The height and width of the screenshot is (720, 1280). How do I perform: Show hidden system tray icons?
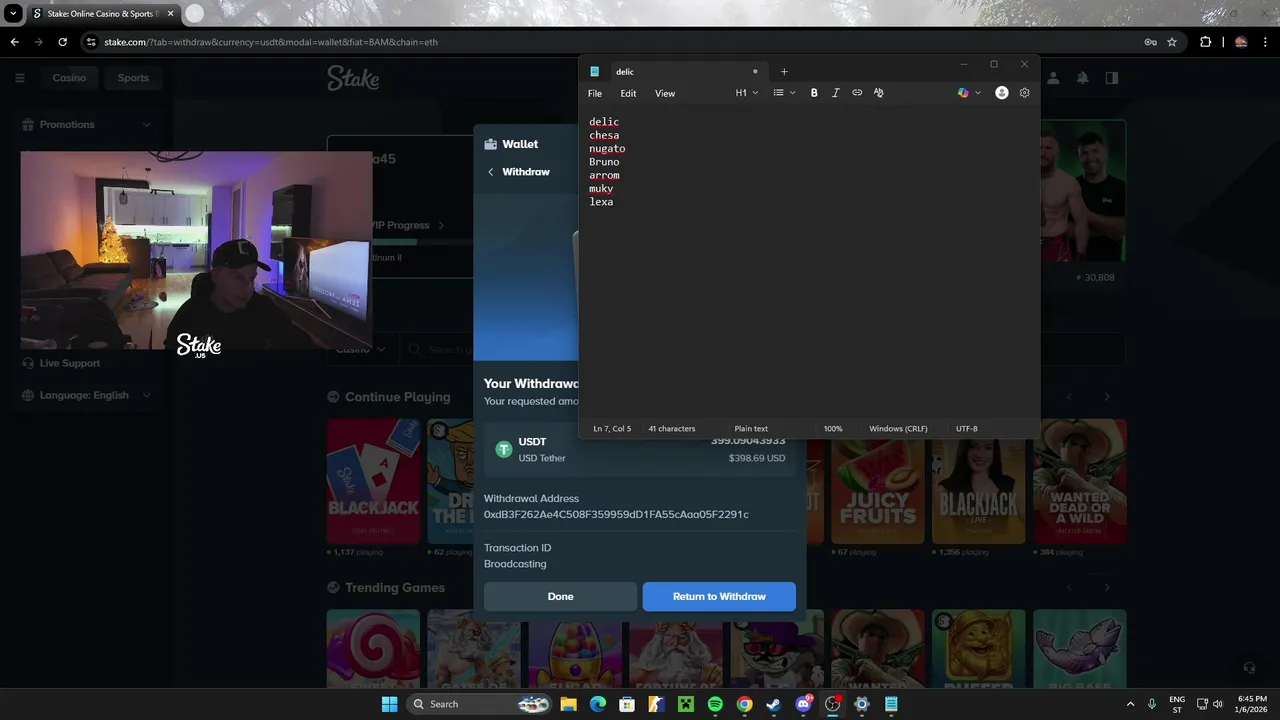click(1131, 704)
